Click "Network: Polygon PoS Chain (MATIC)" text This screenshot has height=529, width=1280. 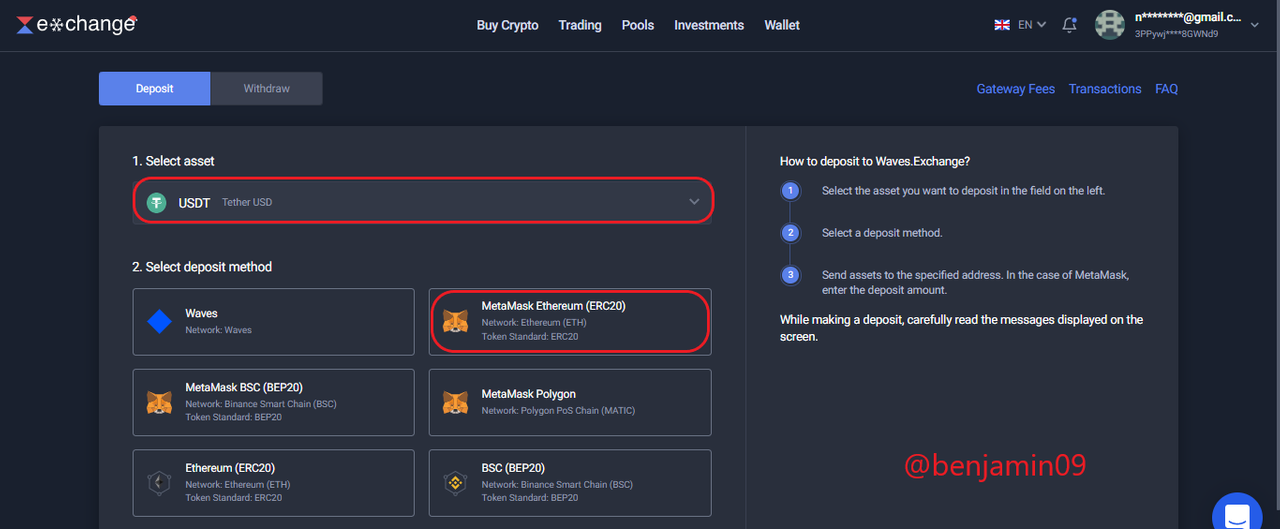coord(558,411)
